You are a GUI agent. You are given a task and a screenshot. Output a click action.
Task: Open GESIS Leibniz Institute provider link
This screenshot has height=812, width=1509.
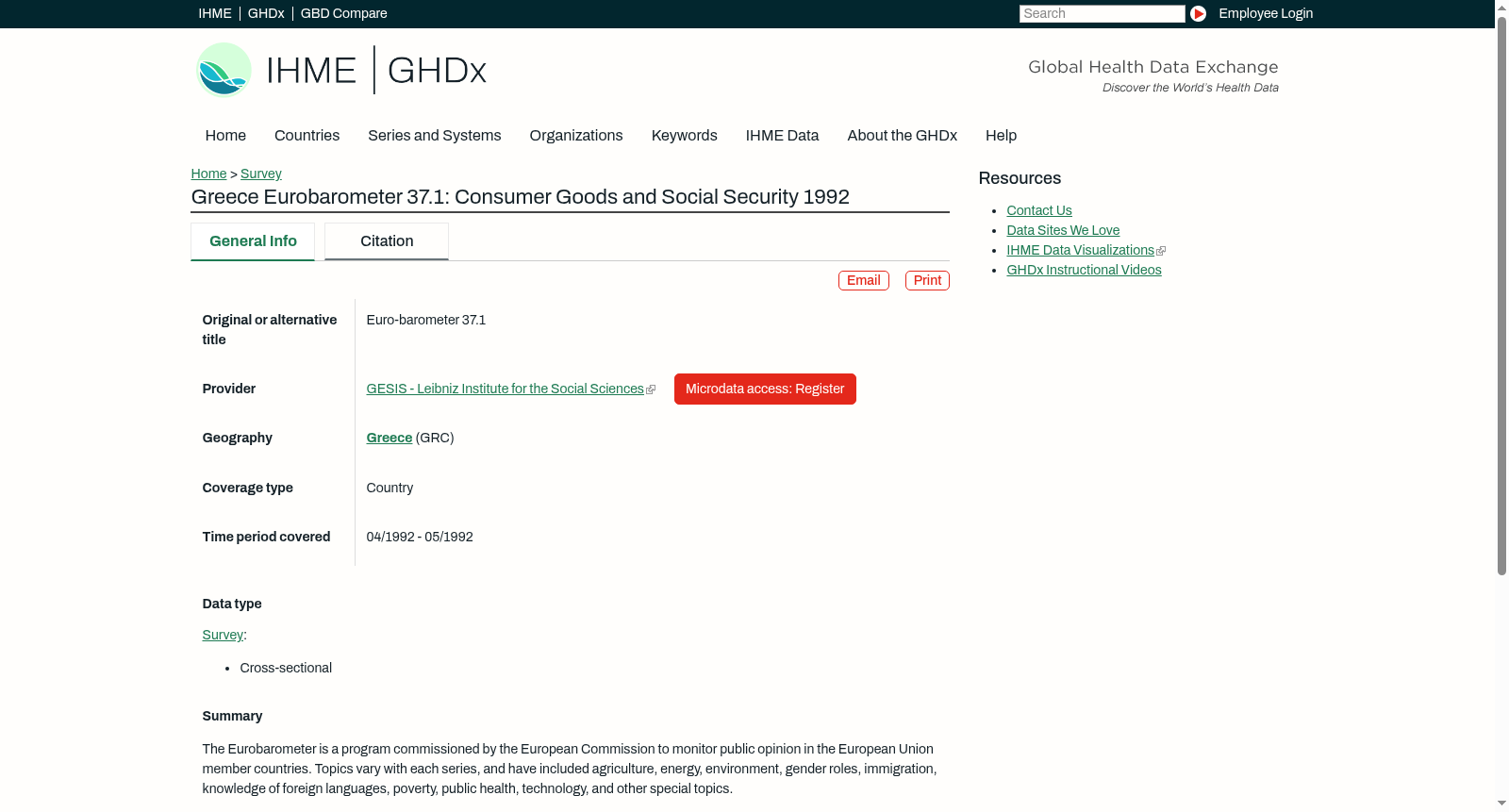[x=505, y=389]
